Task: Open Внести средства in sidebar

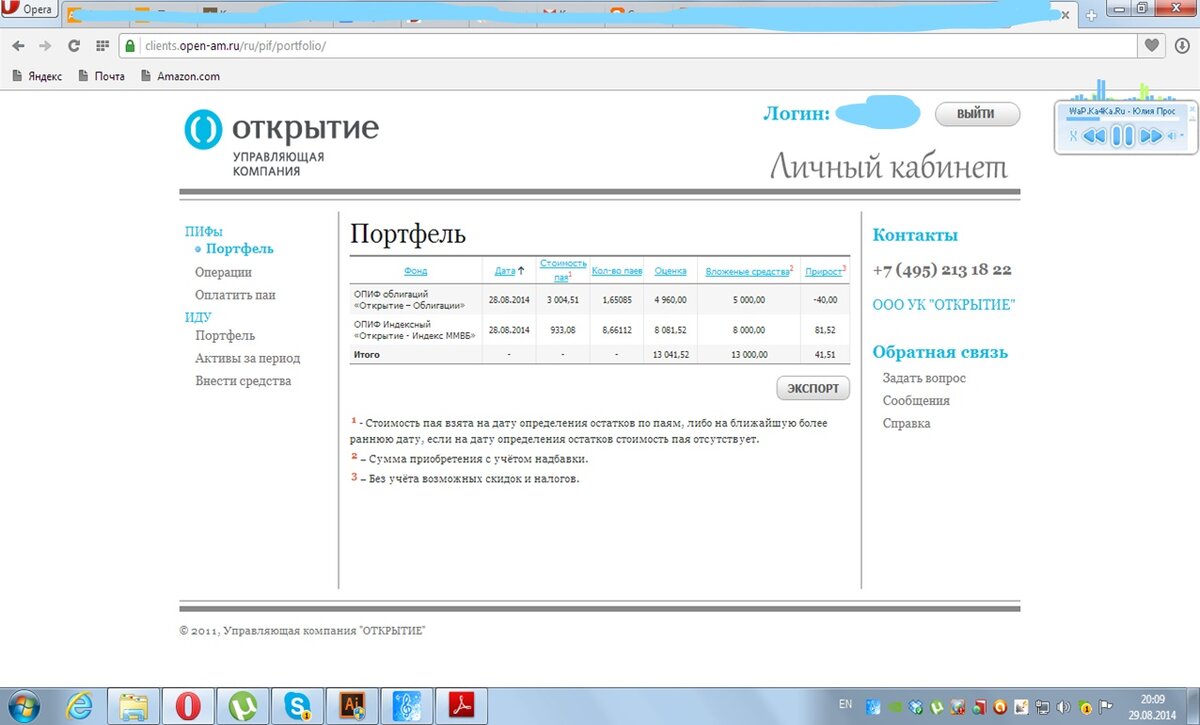Action: tap(243, 381)
